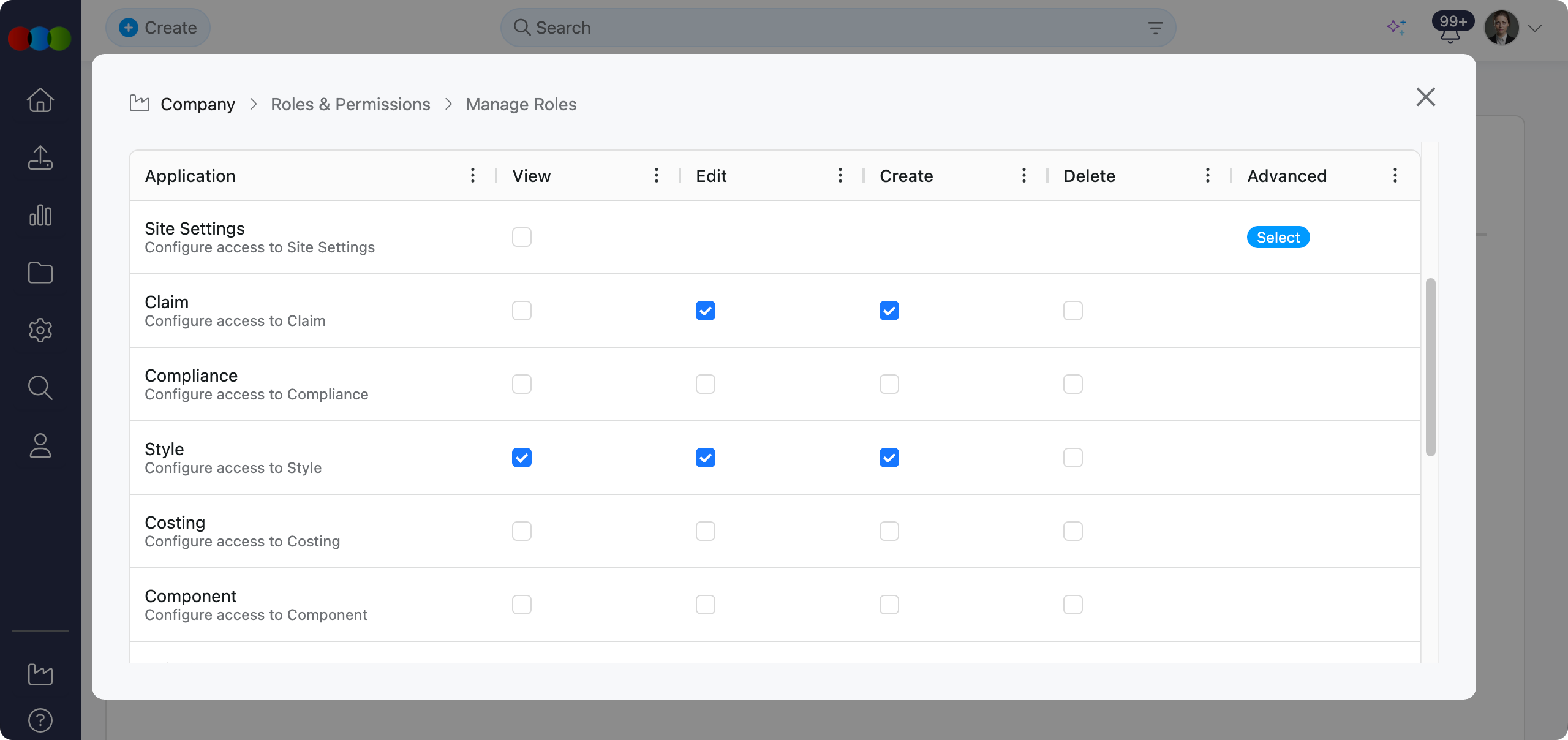Viewport: 1568px width, 740px height.
Task: Select the Search icon in the sidebar
Action: tap(39, 388)
